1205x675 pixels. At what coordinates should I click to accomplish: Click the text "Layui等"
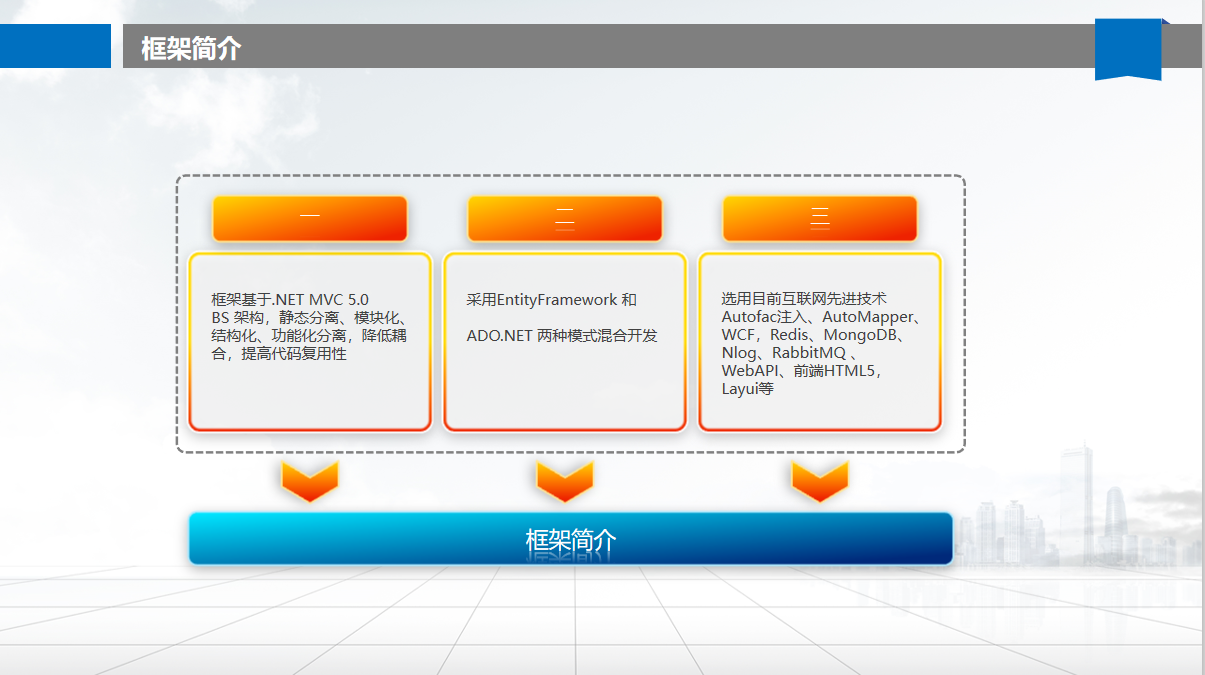pyautogui.click(x=747, y=389)
